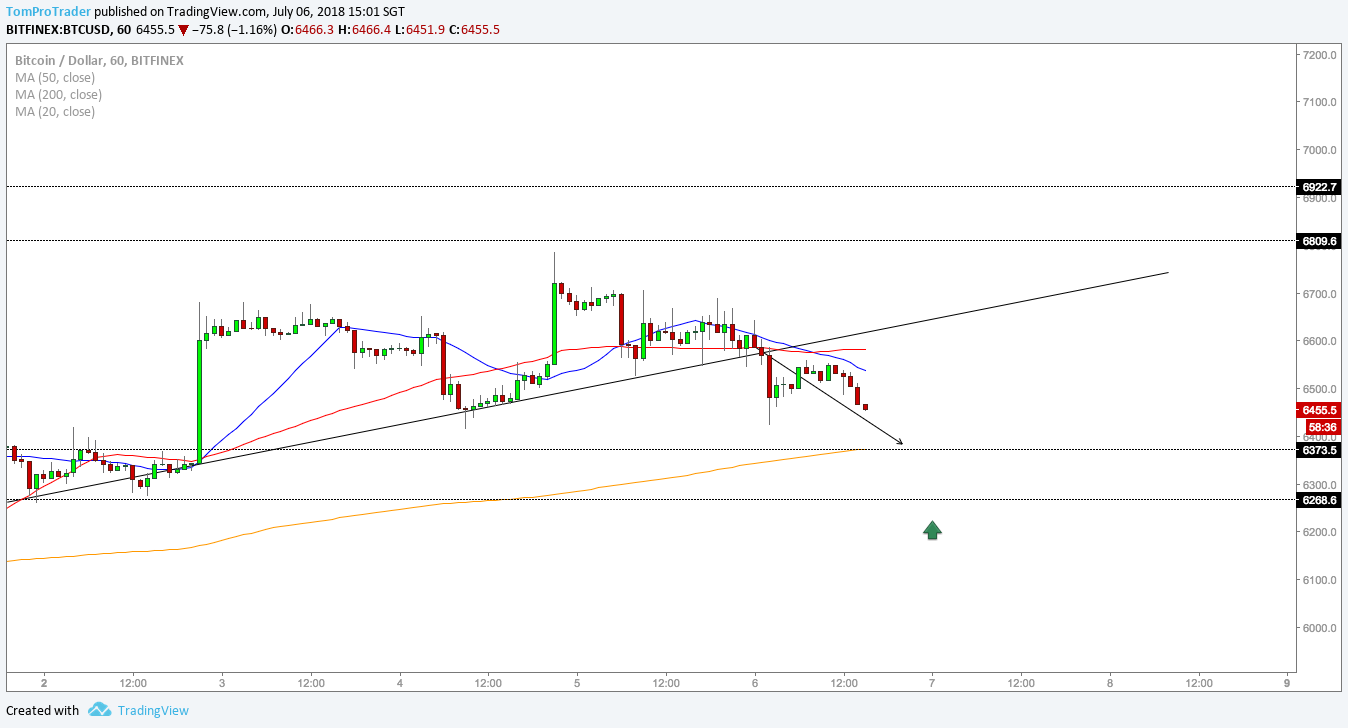This screenshot has width=1348, height=728.
Task: Click date 4 on time axis
Action: [399, 684]
